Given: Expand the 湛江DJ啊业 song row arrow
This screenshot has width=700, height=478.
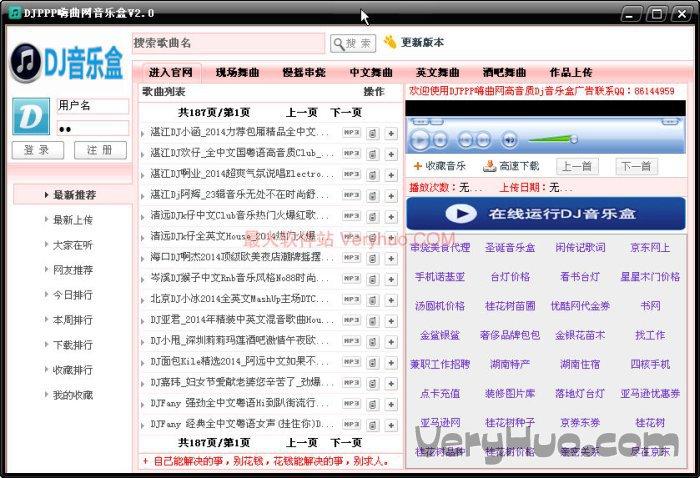Looking at the screenshot, I should pos(142,175).
